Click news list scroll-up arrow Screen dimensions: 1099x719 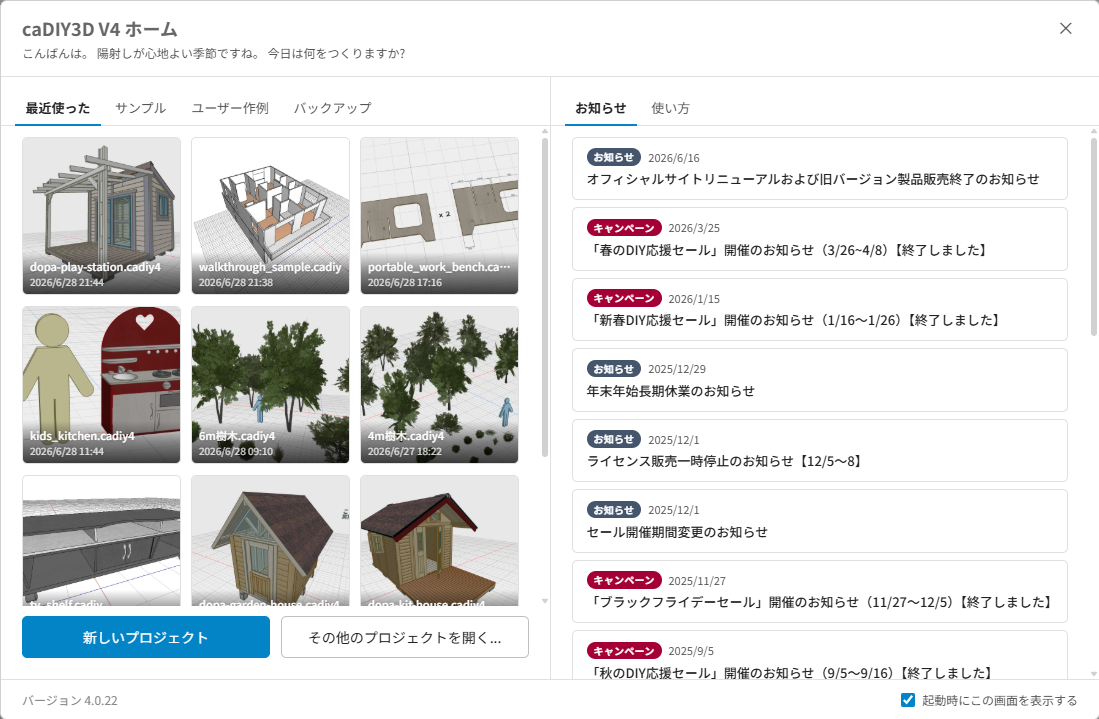pyautogui.click(x=1094, y=131)
